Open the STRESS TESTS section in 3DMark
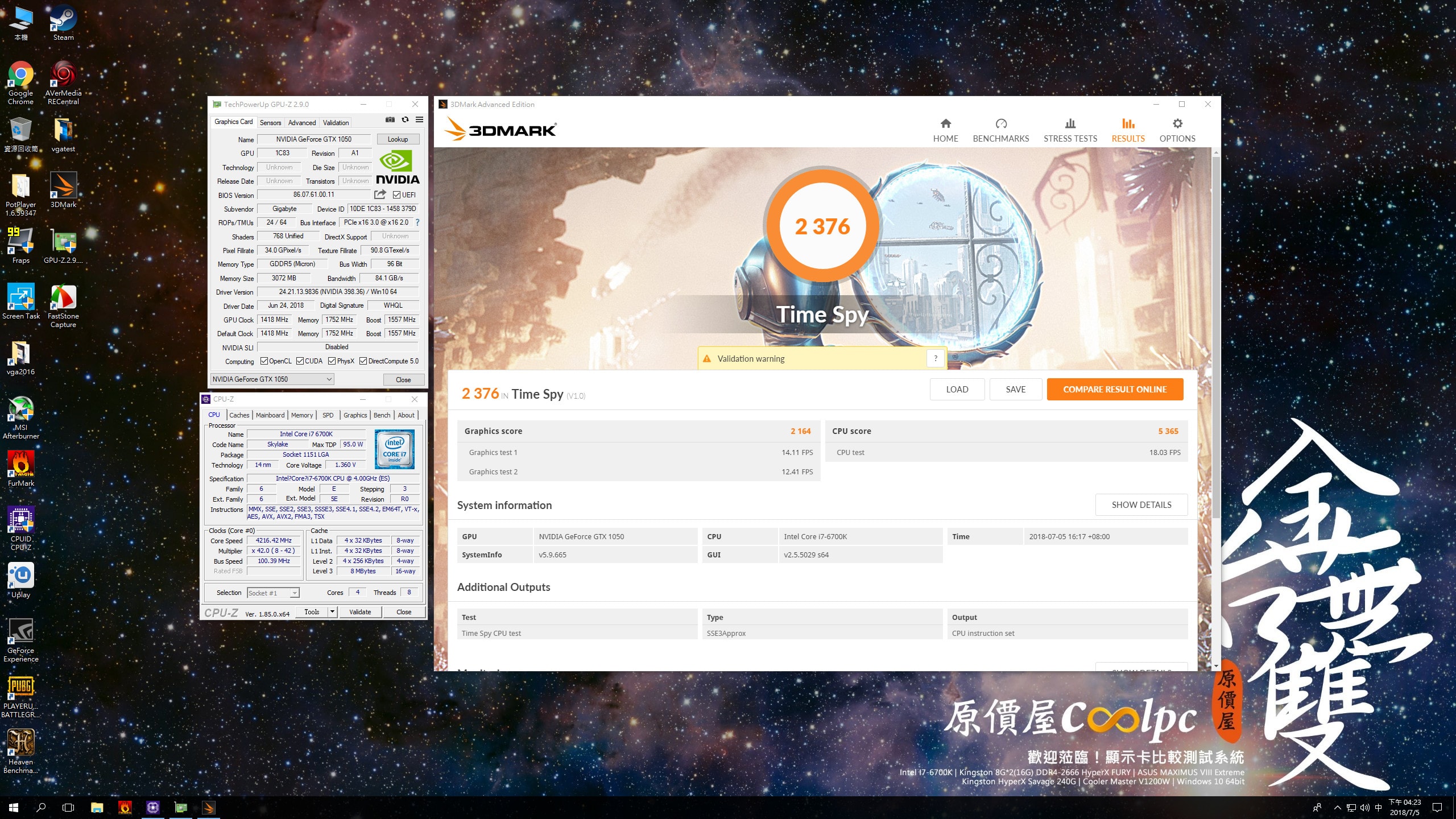 tap(1070, 130)
